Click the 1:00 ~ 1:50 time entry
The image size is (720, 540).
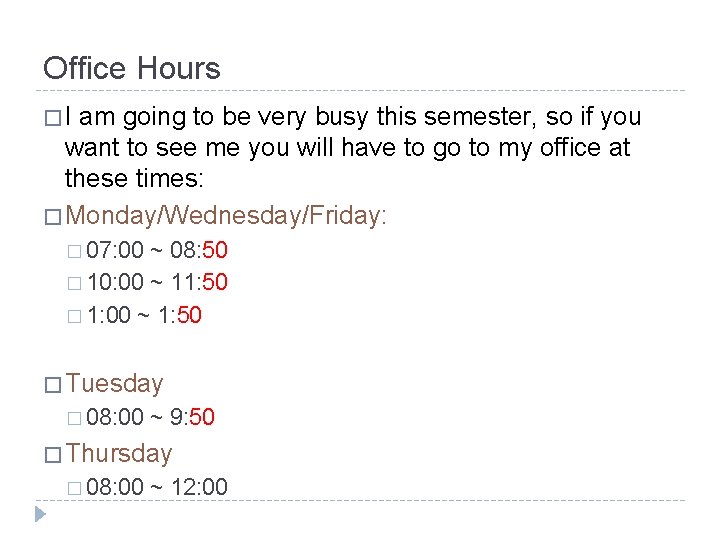coord(144,316)
